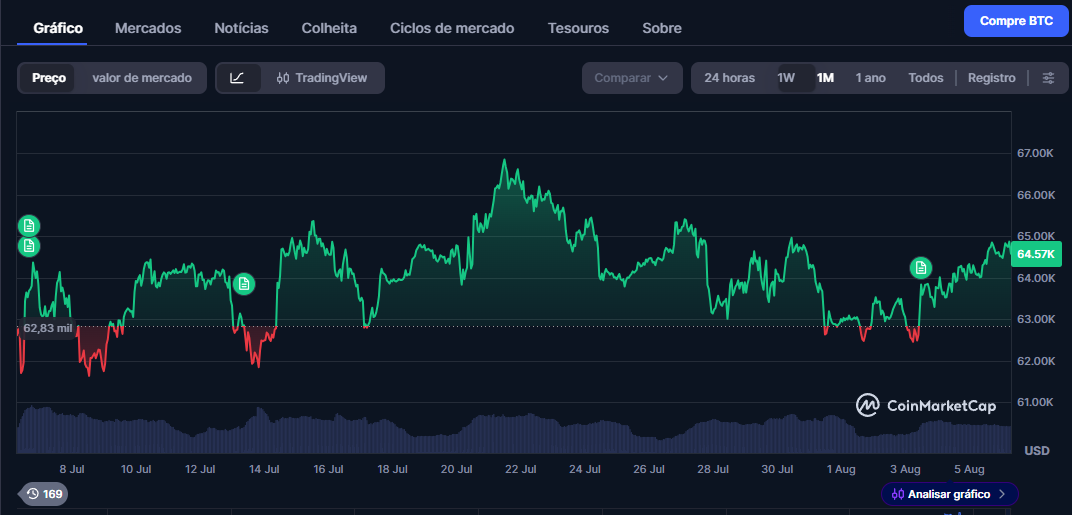The width and height of the screenshot is (1072, 515).
Task: Click the USD currency label
Action: (1036, 451)
